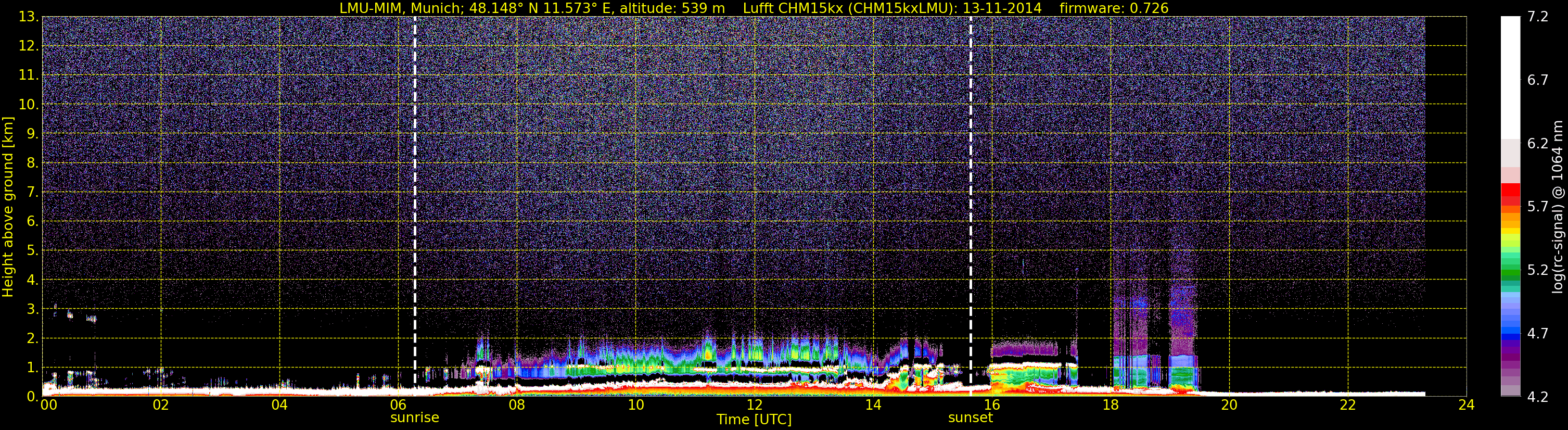Click the height axis tick label '9.'
Image resolution: width=1568 pixels, height=430 pixels.
[33, 134]
